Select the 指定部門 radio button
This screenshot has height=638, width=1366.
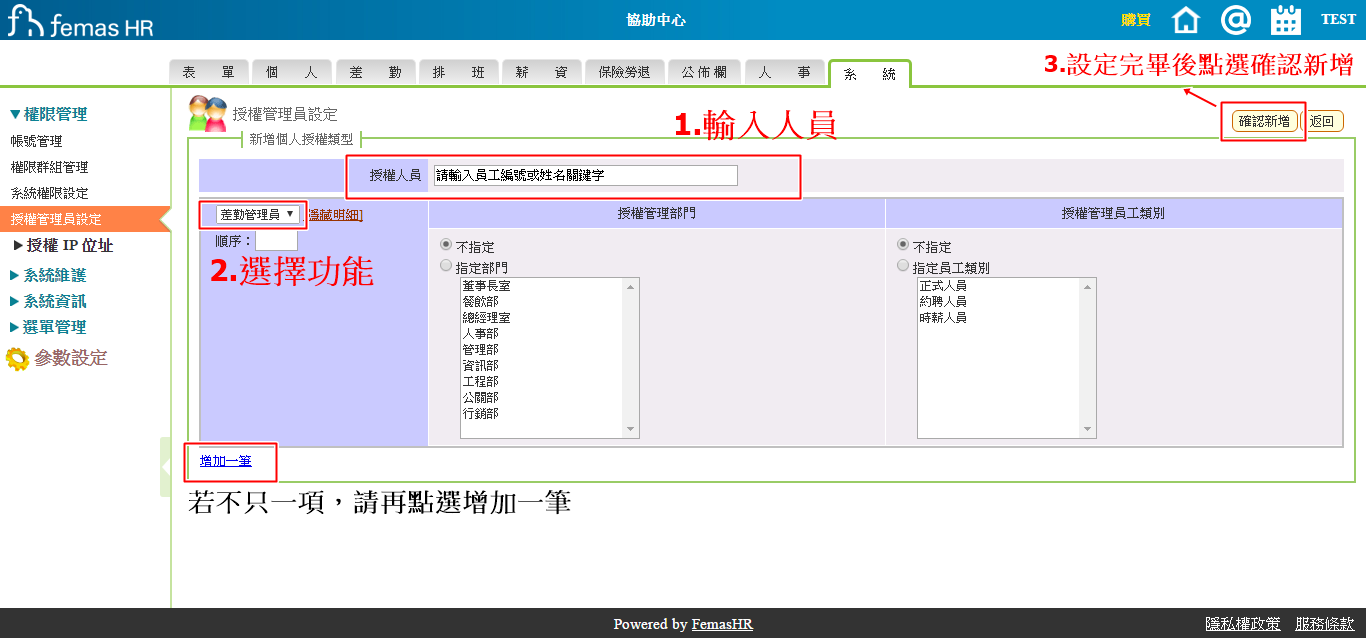click(x=446, y=266)
